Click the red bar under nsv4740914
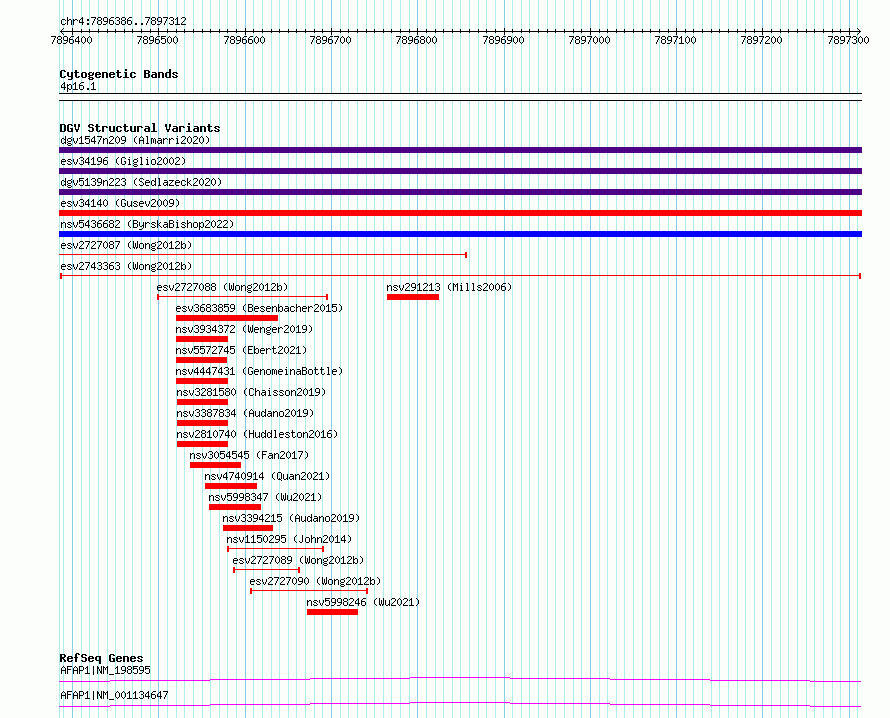Viewport: 890px width, 718px height. coord(231,486)
